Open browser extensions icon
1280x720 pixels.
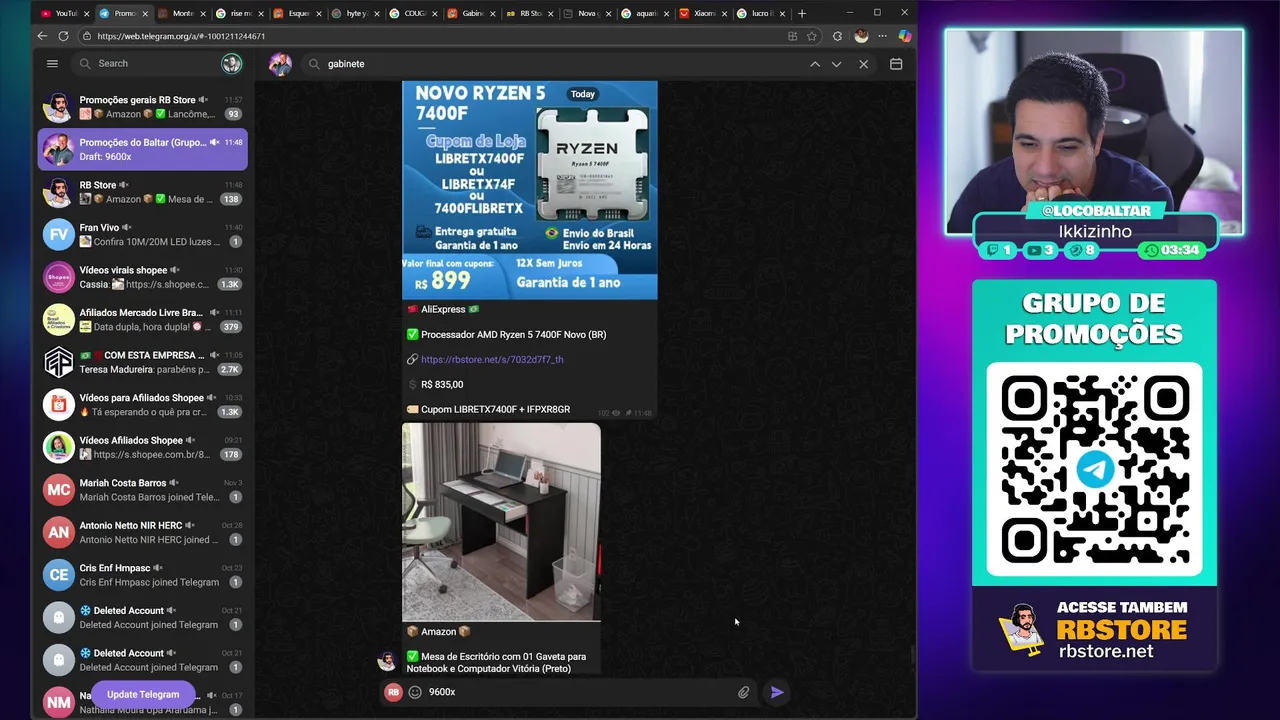click(837, 36)
